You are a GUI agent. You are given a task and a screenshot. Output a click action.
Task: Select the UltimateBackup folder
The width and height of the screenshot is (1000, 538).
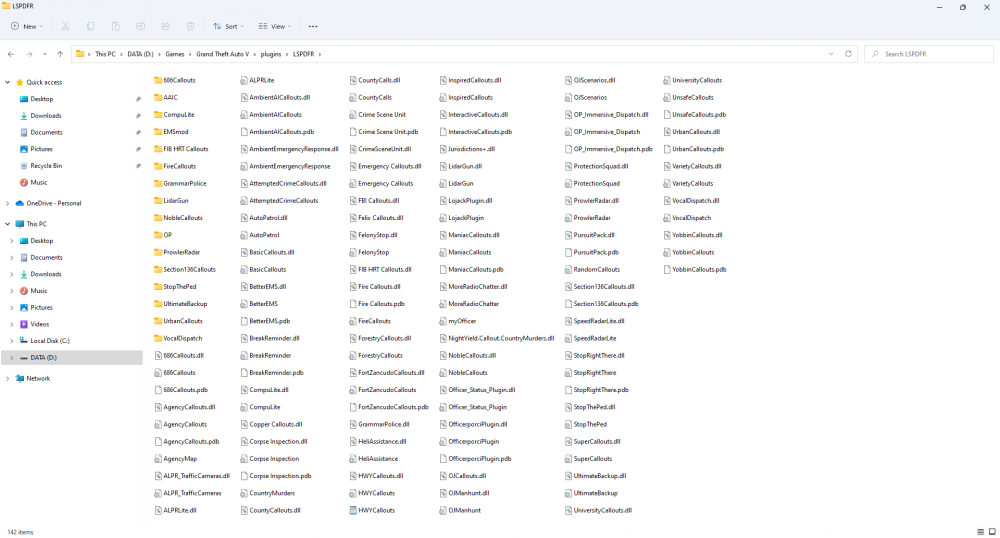[x=180, y=304]
